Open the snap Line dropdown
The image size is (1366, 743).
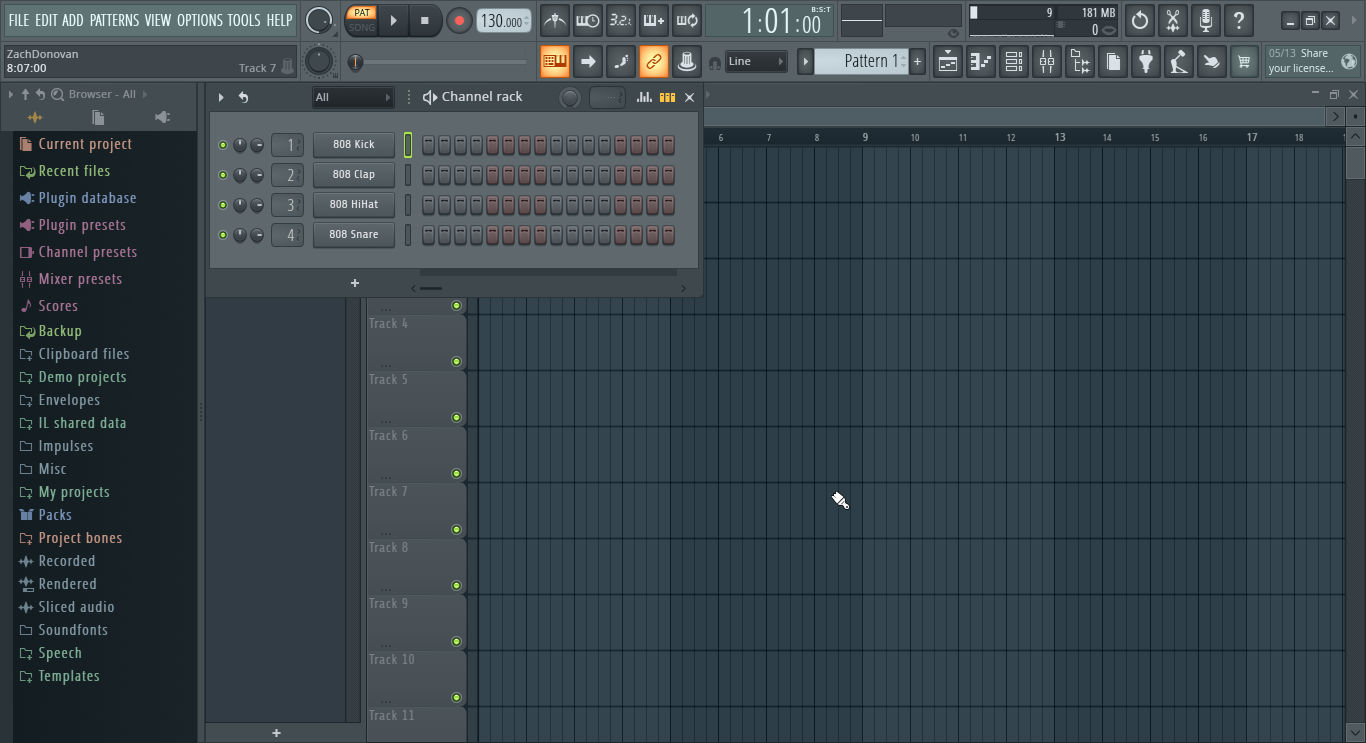pos(756,62)
